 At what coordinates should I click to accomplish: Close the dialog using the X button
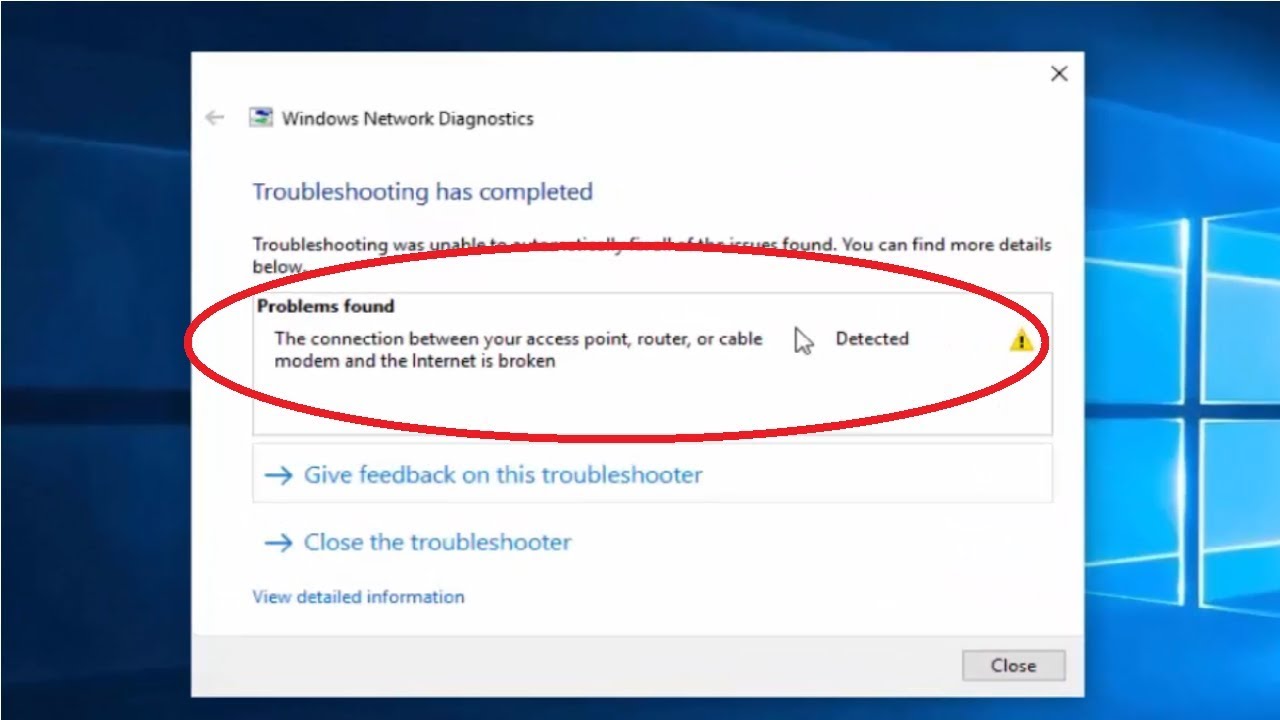(1059, 73)
